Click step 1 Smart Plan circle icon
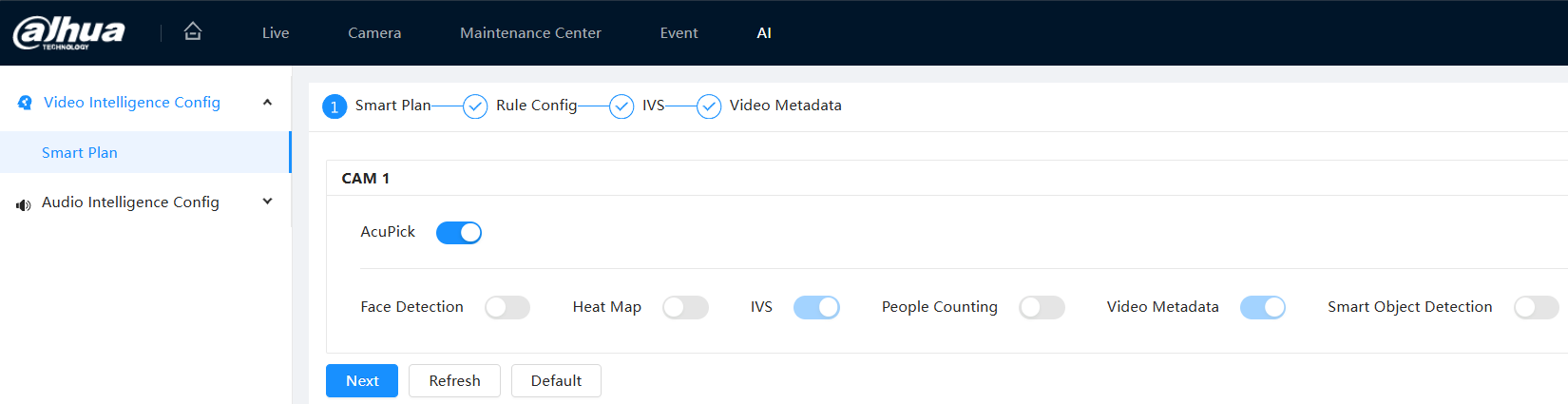The height and width of the screenshot is (404, 1568). (335, 106)
